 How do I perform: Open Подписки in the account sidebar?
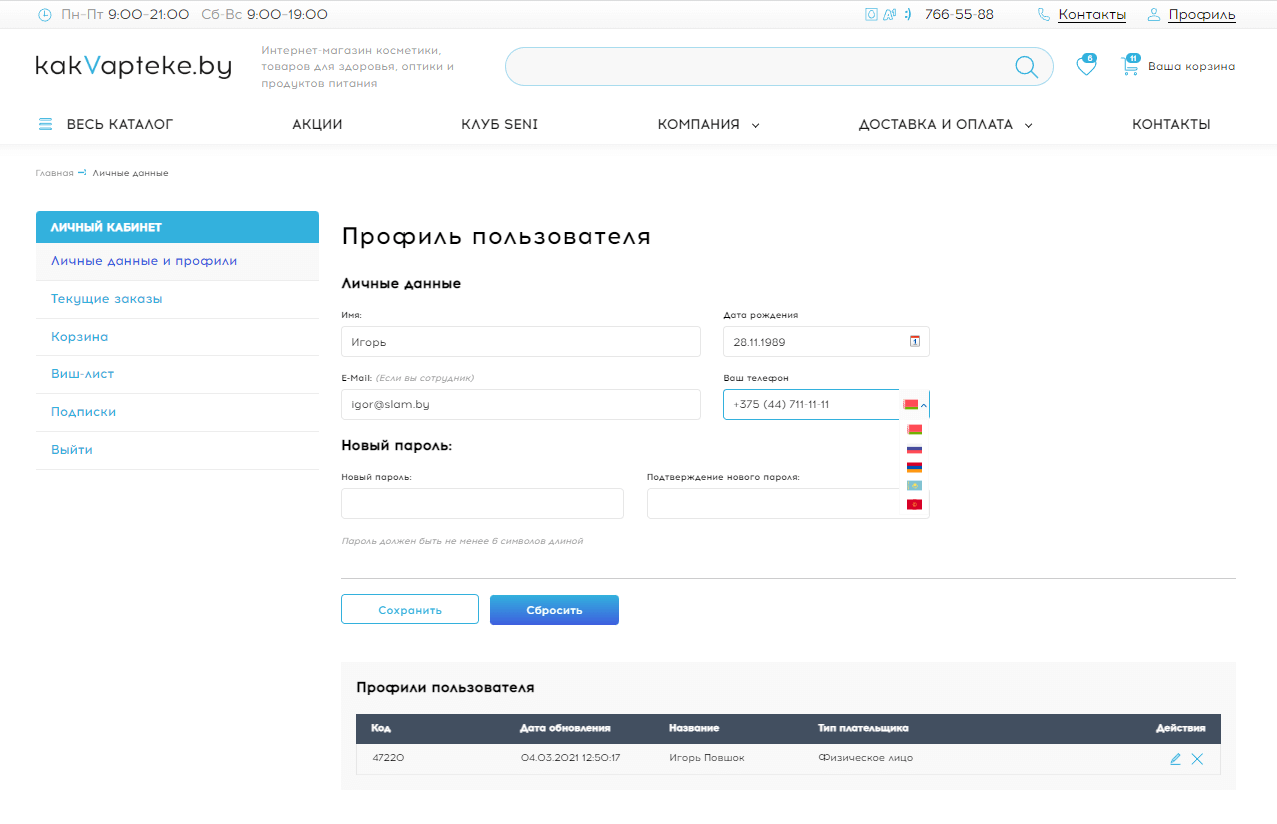point(84,412)
